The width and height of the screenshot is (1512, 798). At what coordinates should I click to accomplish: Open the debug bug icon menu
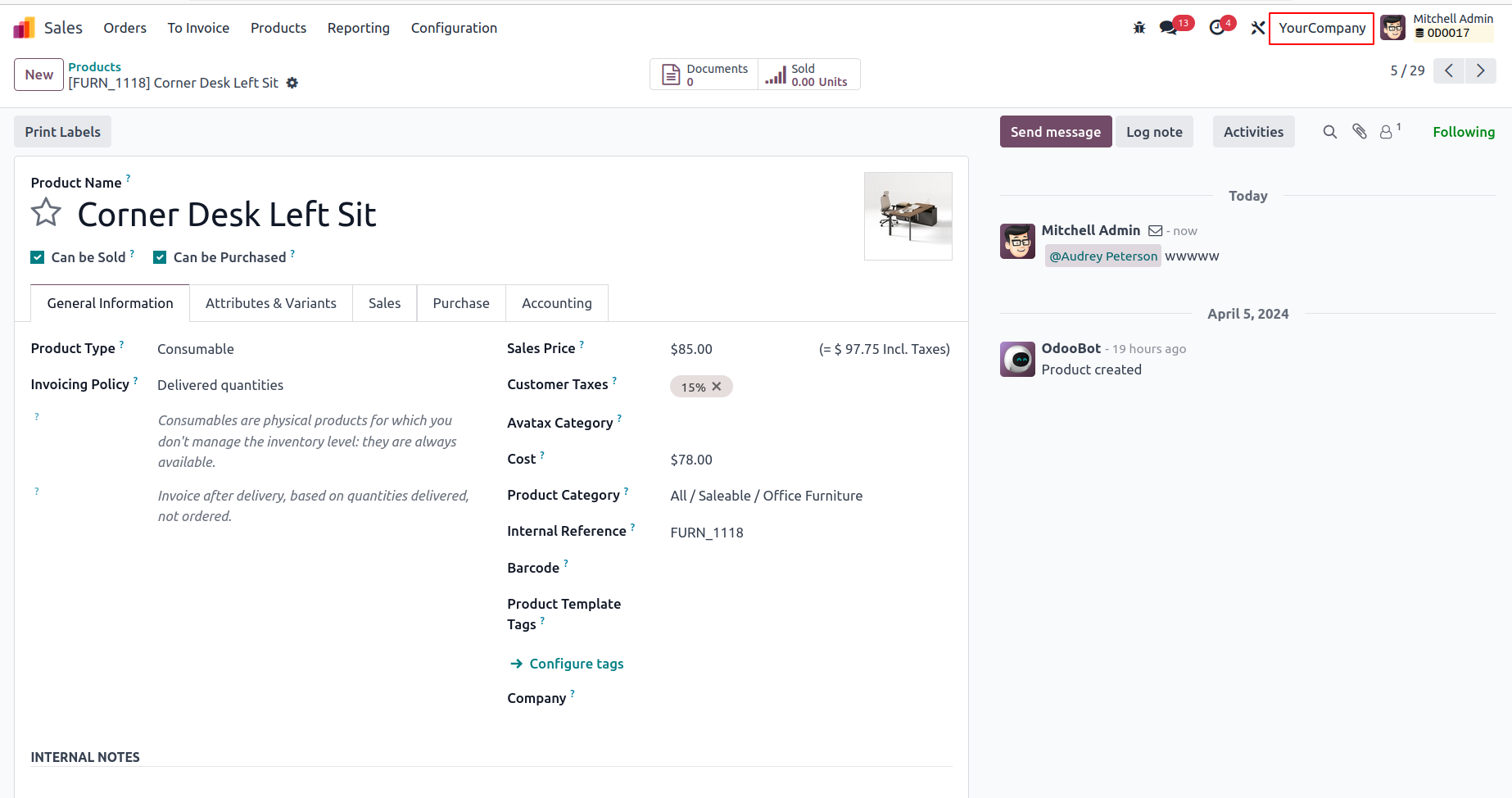pyautogui.click(x=1139, y=28)
